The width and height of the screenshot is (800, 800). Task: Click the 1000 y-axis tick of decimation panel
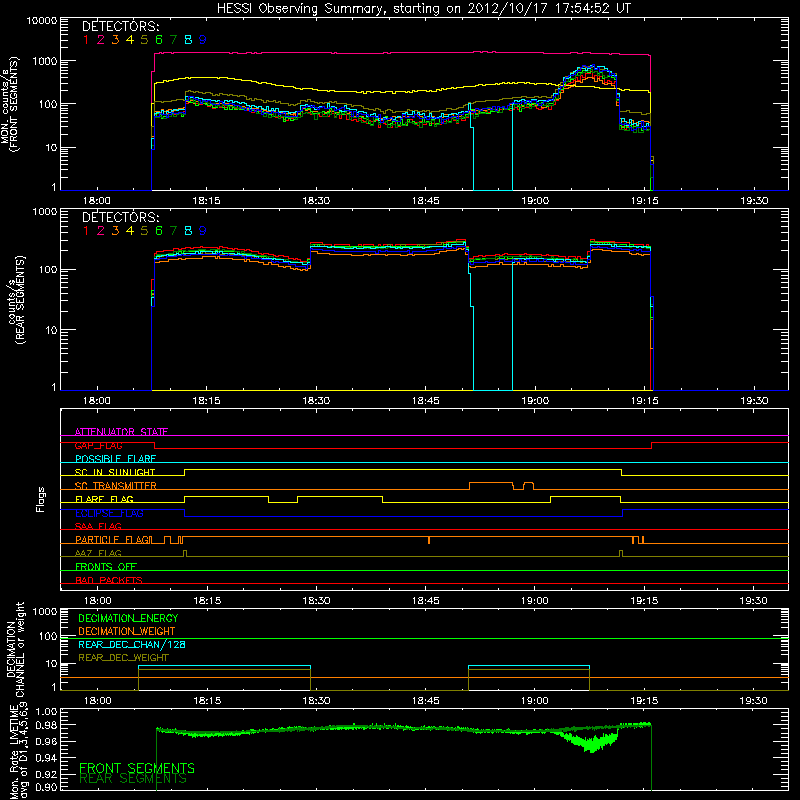pos(45,611)
